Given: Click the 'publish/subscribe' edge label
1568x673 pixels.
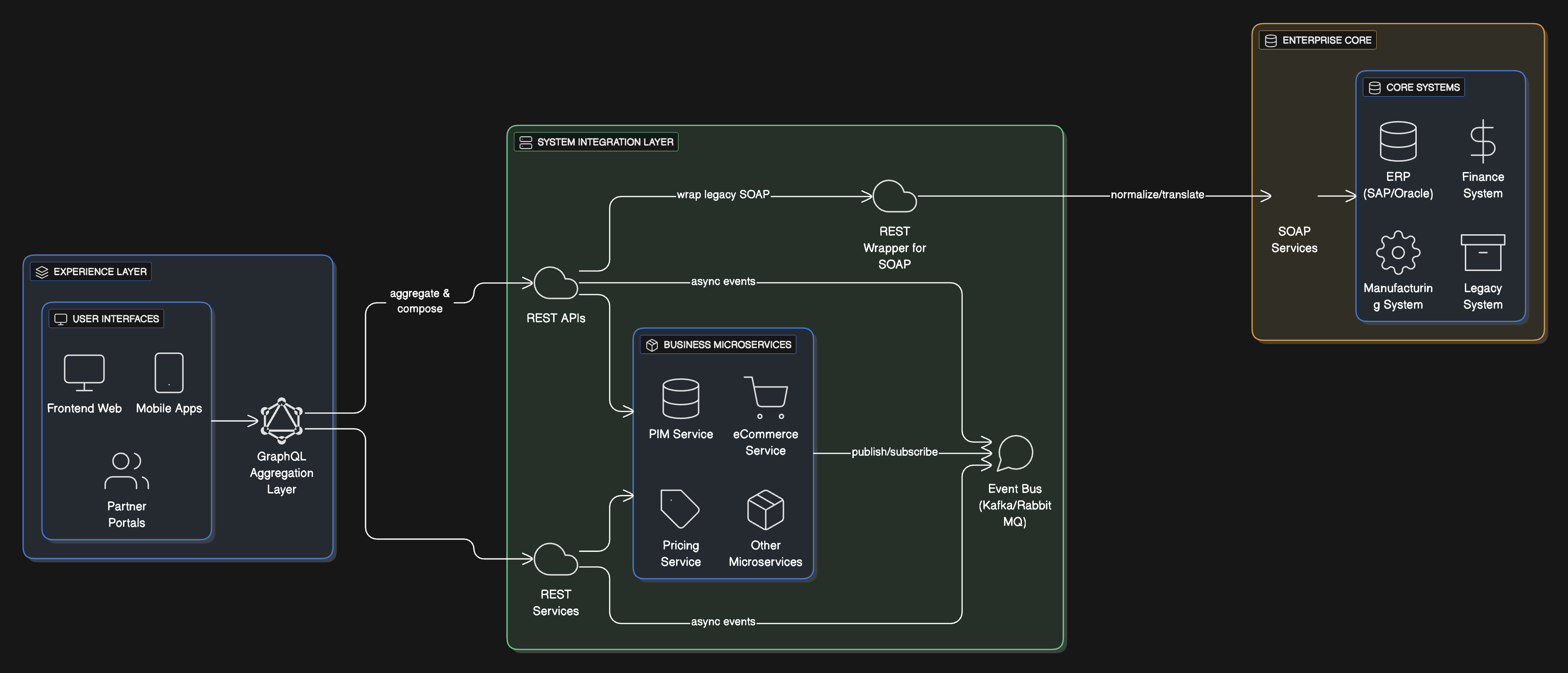Looking at the screenshot, I should pyautogui.click(x=894, y=452).
